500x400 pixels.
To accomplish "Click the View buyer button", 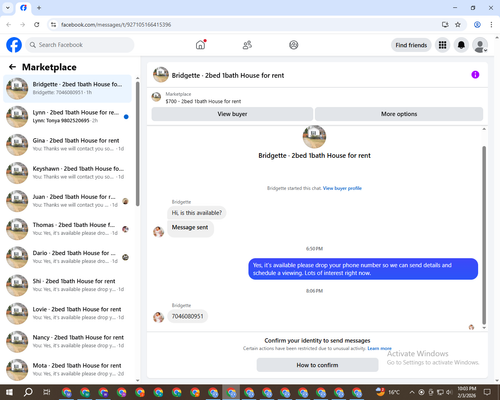I will pyautogui.click(x=232, y=114).
